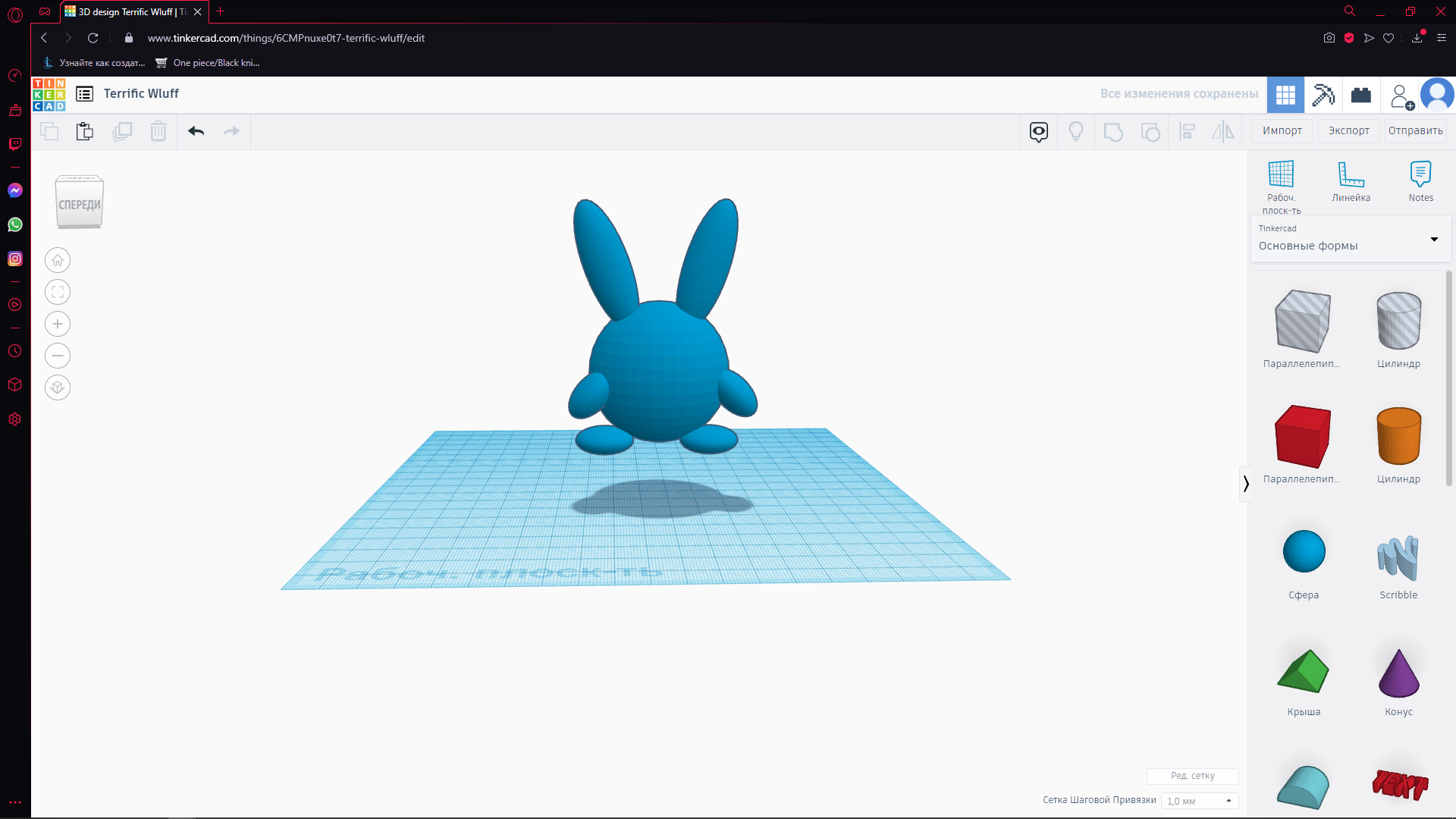Click the Home view icon
The height and width of the screenshot is (819, 1456).
(58, 260)
